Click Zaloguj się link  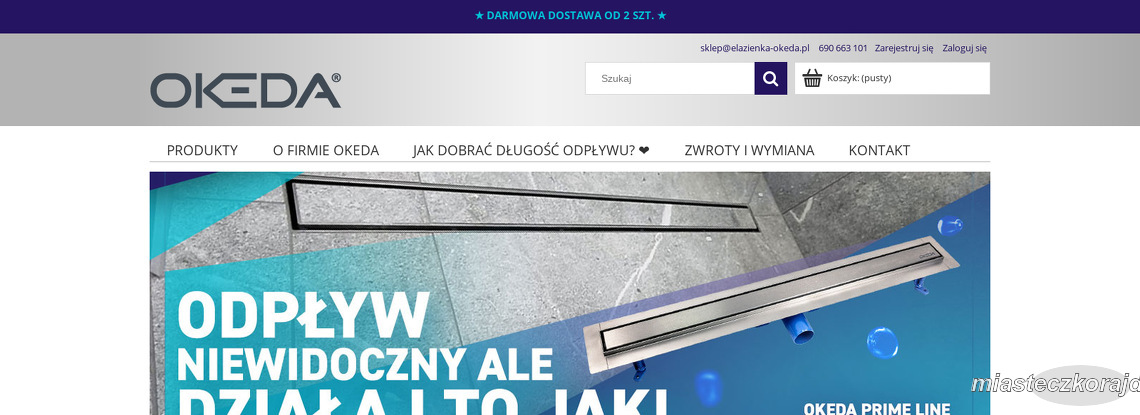coord(964,49)
